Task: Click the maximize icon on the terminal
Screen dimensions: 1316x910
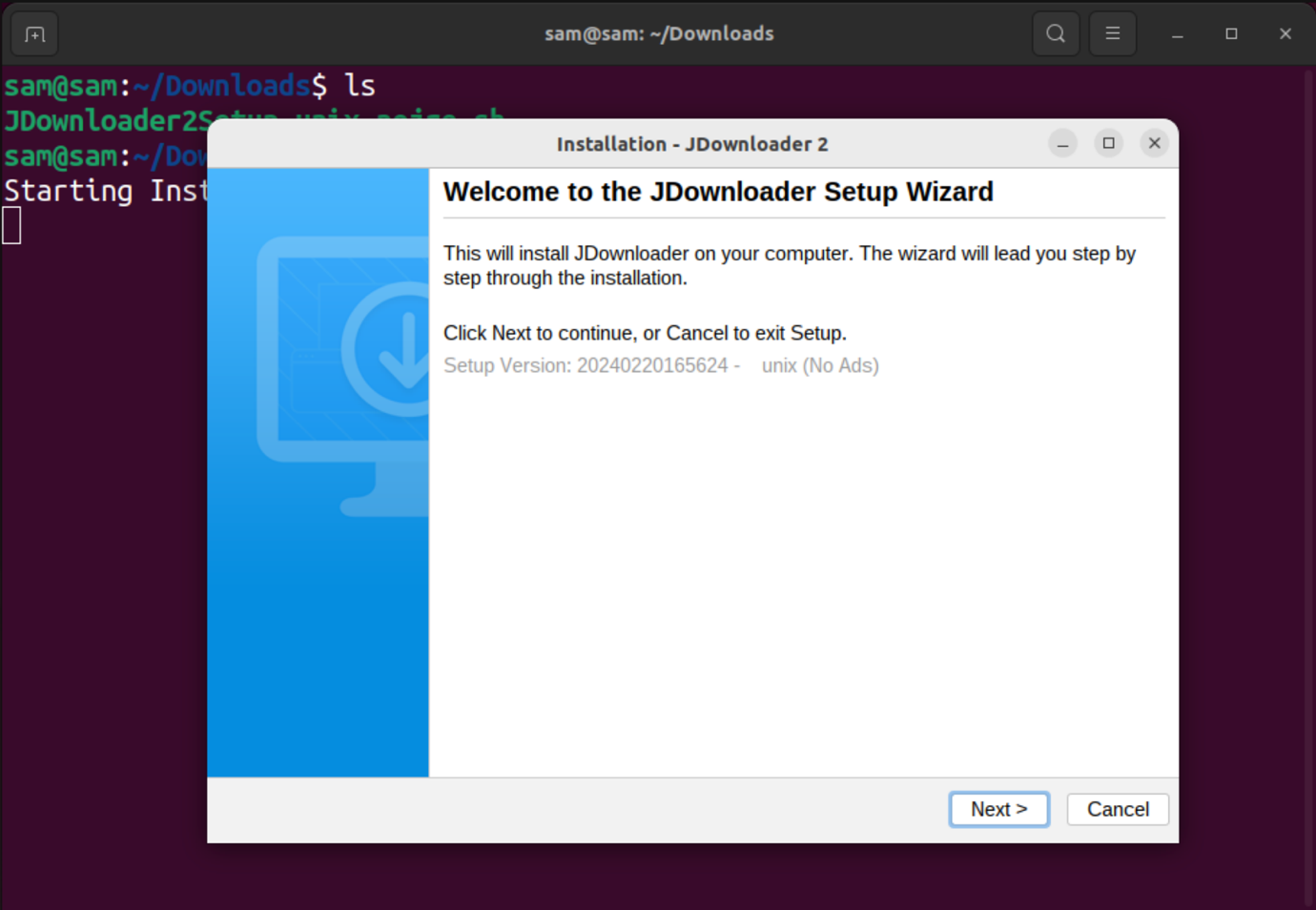Action: click(1230, 33)
